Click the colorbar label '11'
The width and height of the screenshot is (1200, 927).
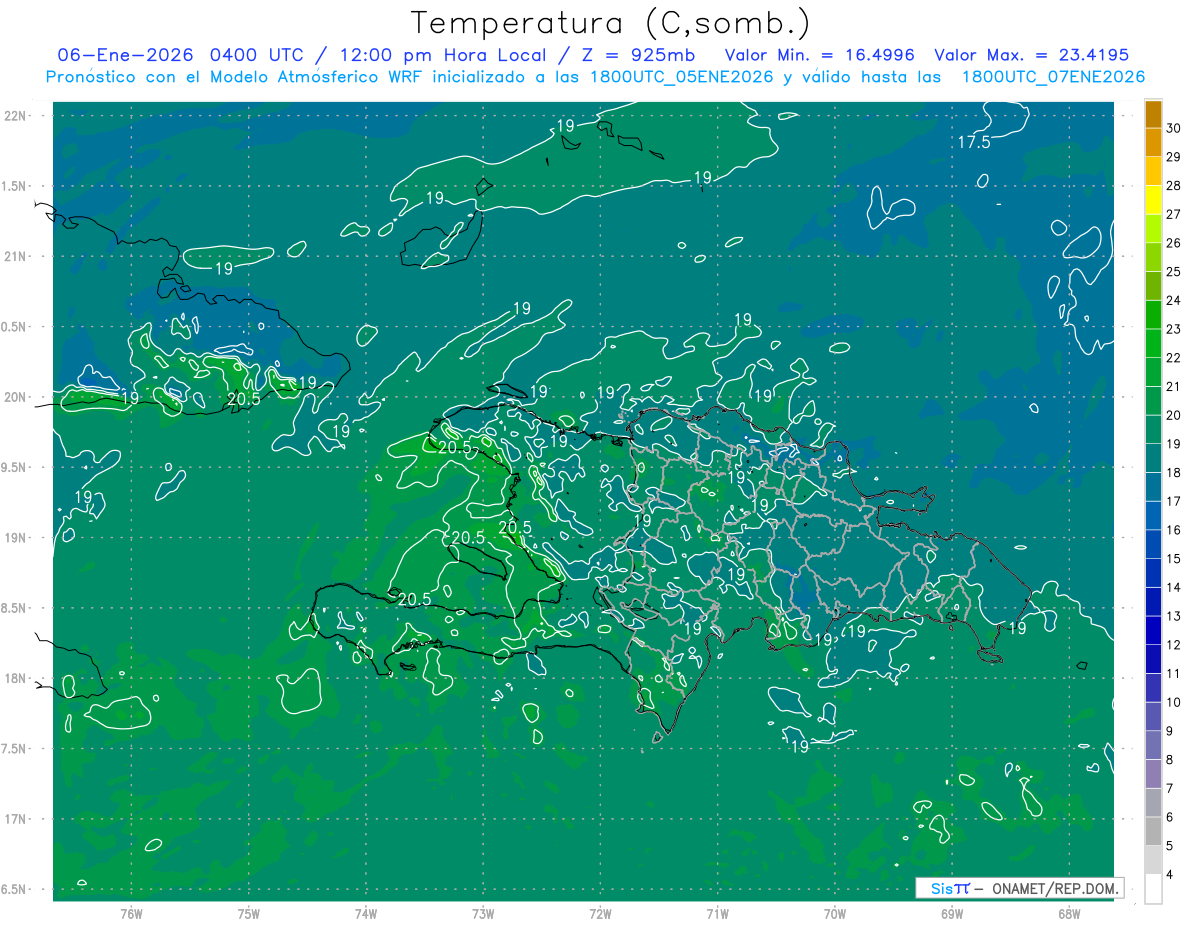coord(1174,674)
